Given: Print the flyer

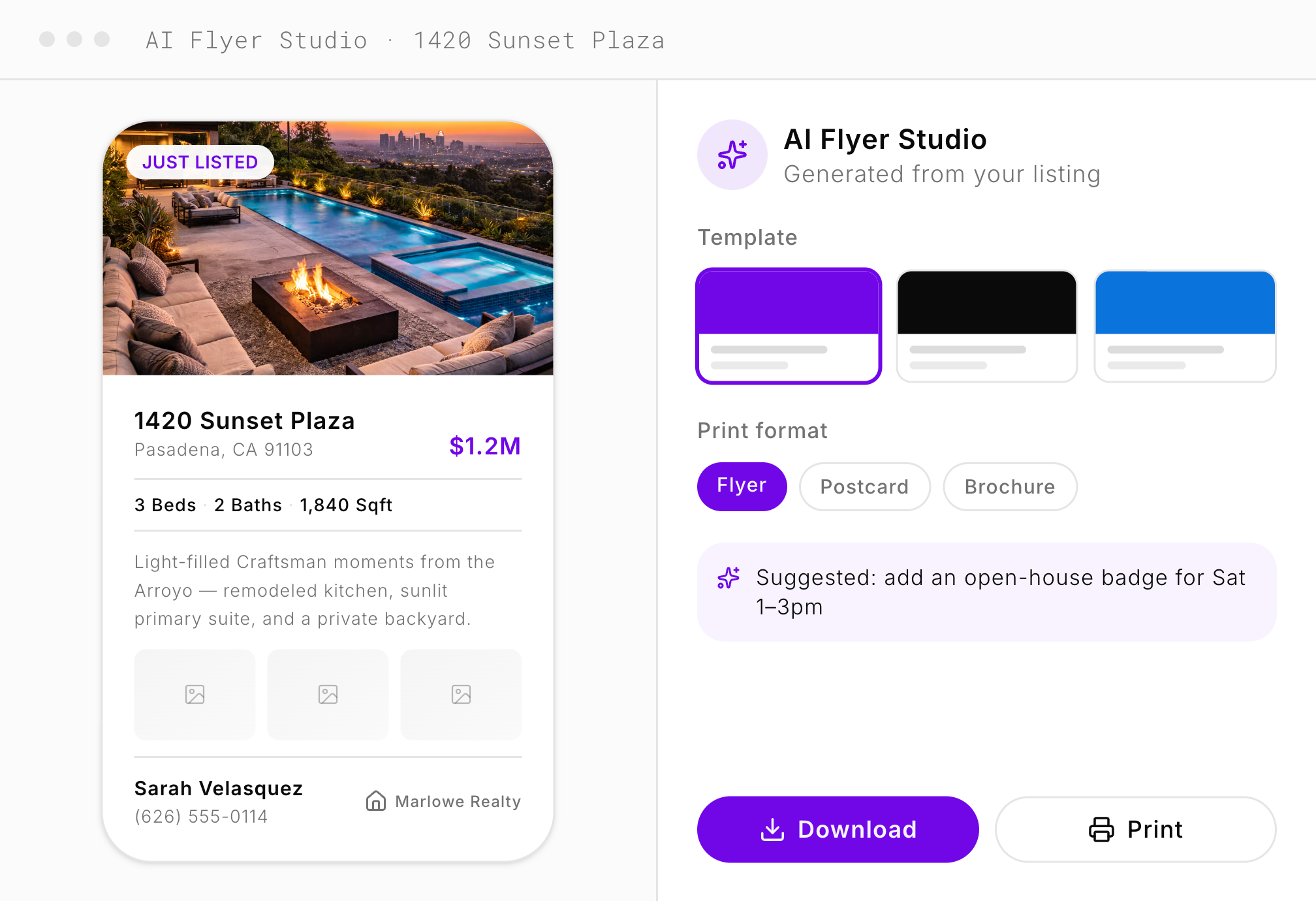Looking at the screenshot, I should [1135, 829].
